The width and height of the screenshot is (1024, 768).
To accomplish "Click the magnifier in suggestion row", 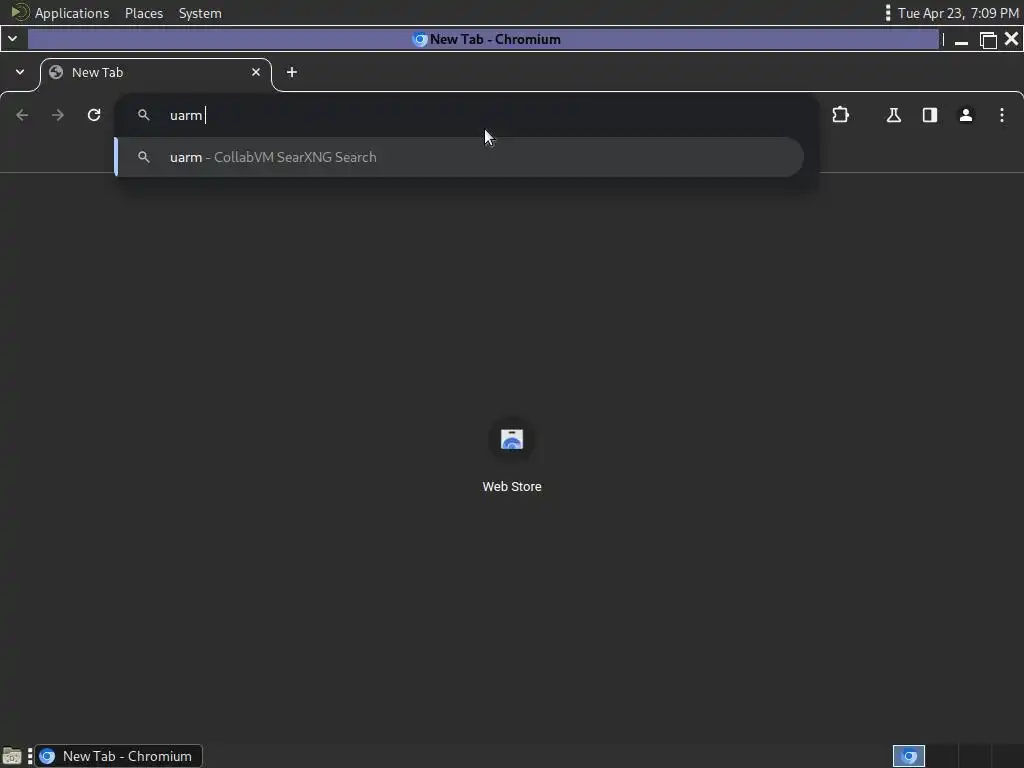I will click(144, 157).
